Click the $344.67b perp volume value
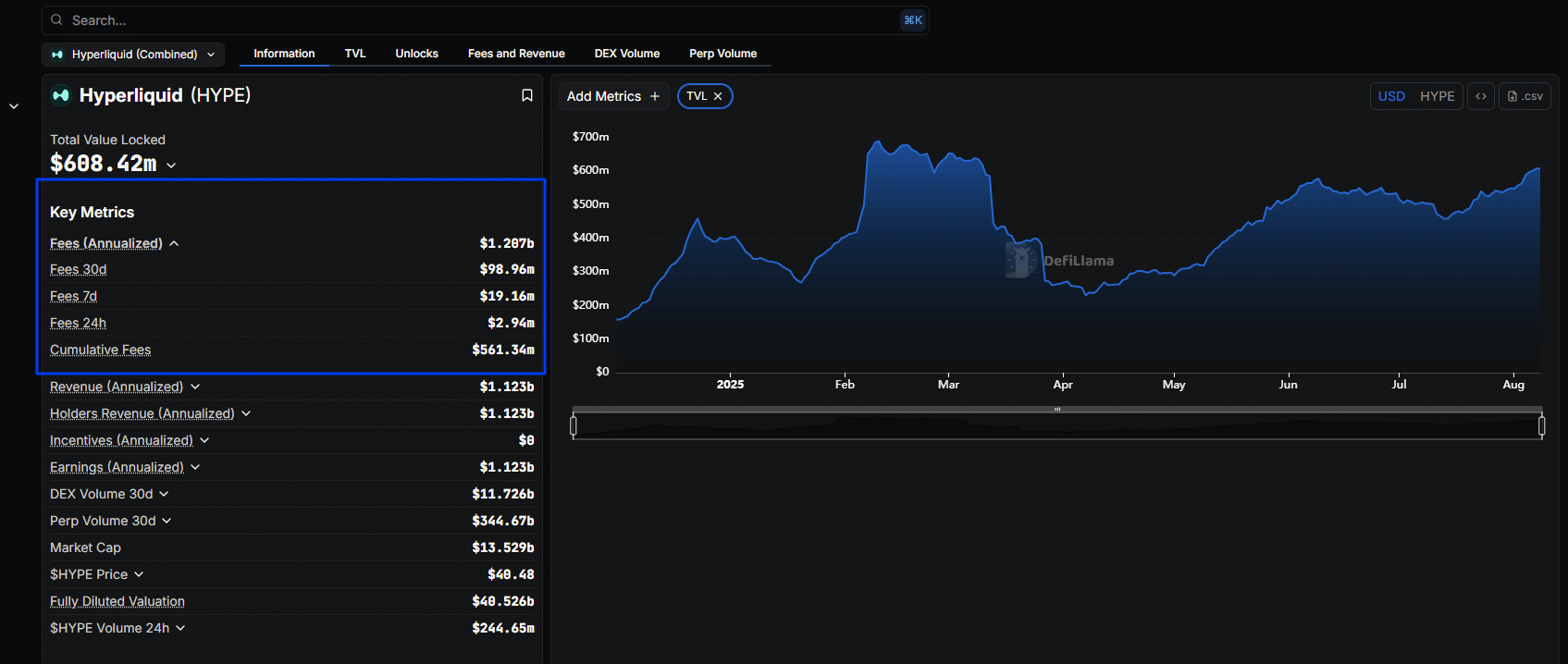1568x664 pixels. (503, 521)
